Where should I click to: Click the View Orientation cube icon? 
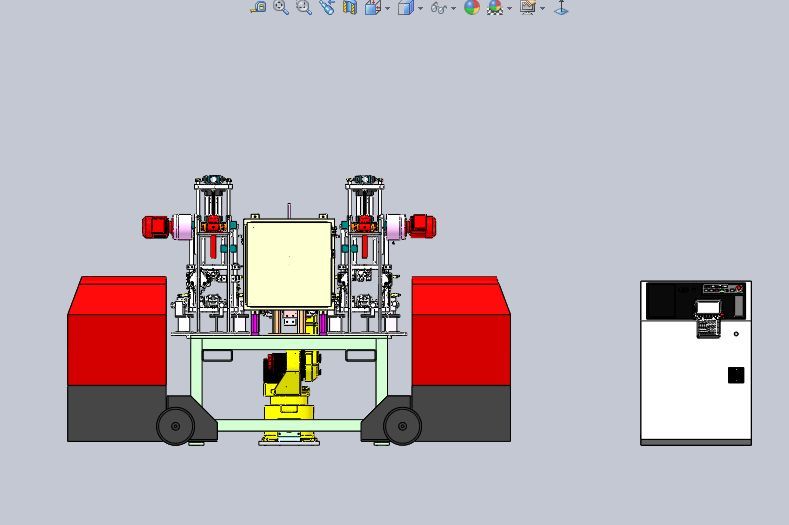tap(372, 7)
